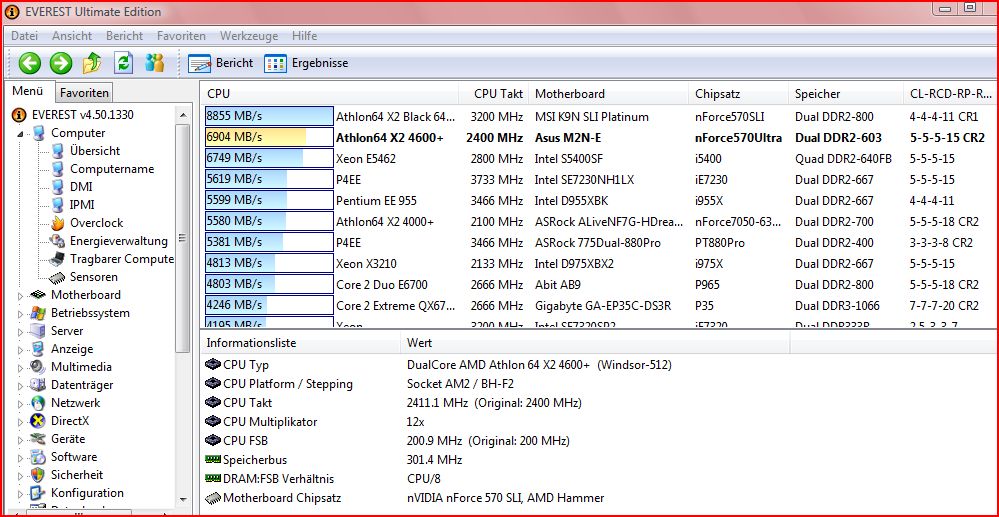Click the refresh icon in toolbar
Viewport: 999px width, 517px height.
tap(124, 62)
